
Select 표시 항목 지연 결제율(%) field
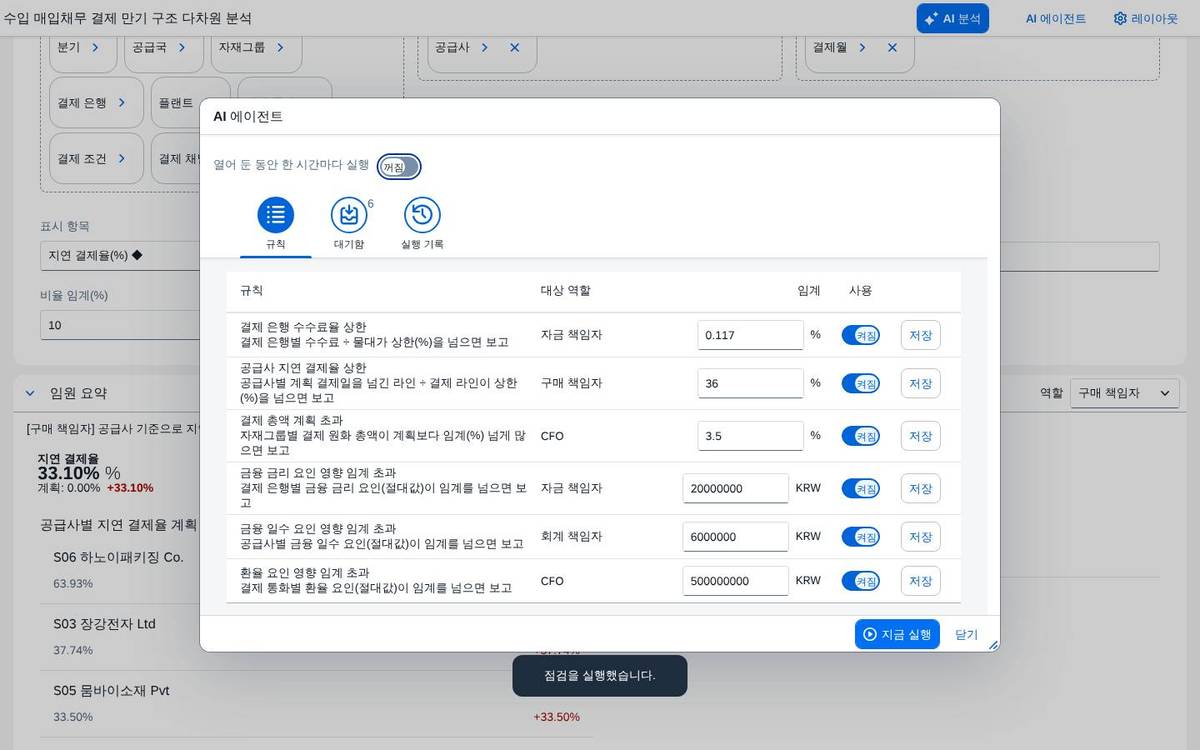click(x=120, y=255)
